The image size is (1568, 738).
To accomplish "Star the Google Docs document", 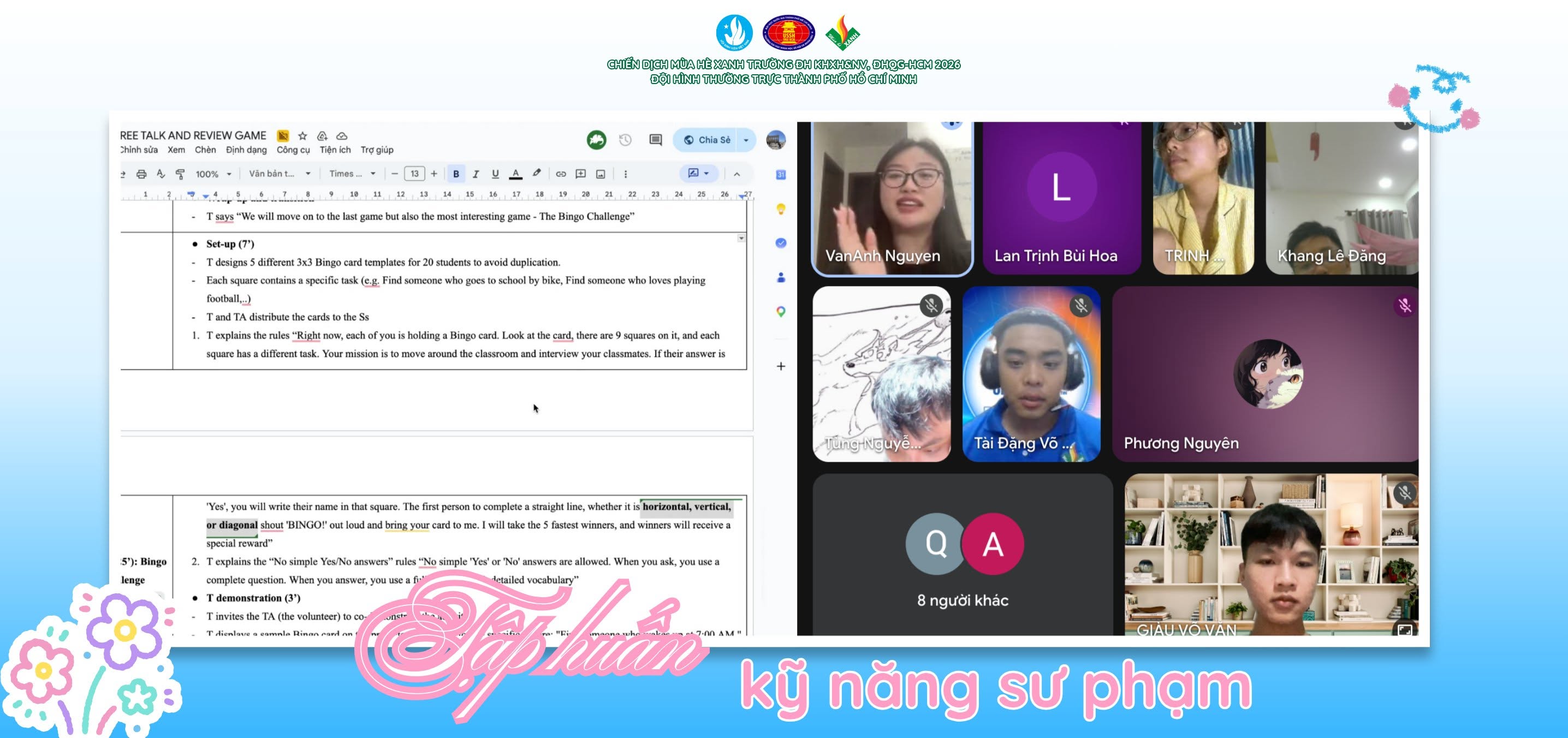I will 302,136.
